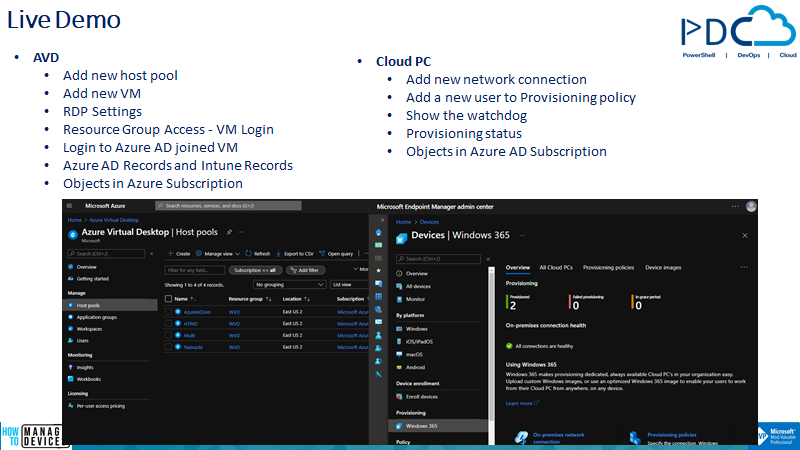The height and width of the screenshot is (450, 800).
Task: Click the Reports monitor icon in the Endpoint Manager rail
Action: [x=379, y=322]
